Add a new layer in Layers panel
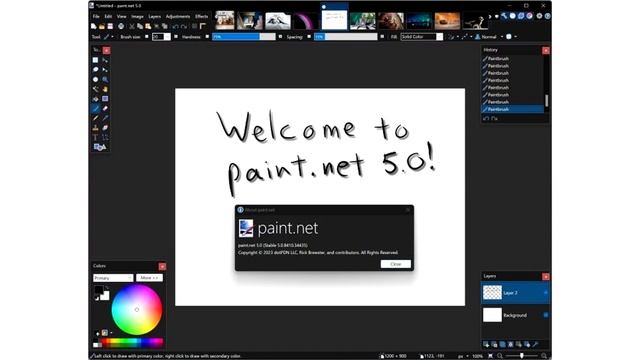Image resolution: width=640 pixels, height=360 pixels. (x=486, y=344)
